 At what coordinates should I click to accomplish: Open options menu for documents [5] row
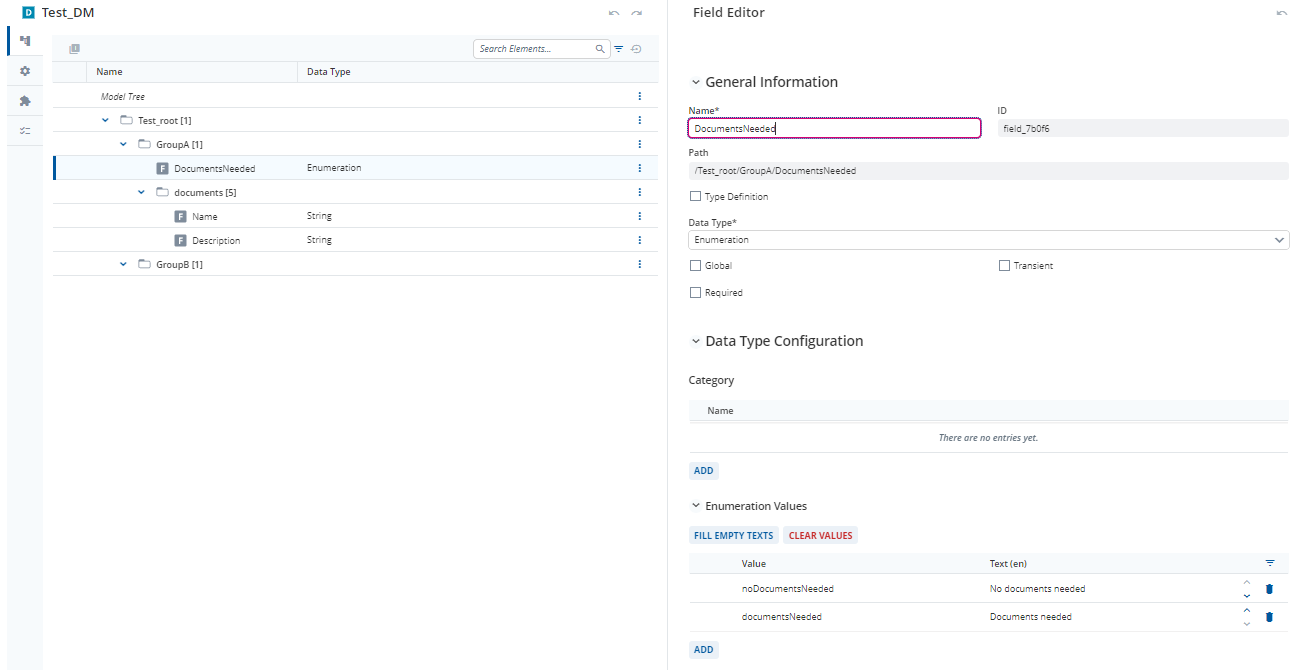click(640, 192)
